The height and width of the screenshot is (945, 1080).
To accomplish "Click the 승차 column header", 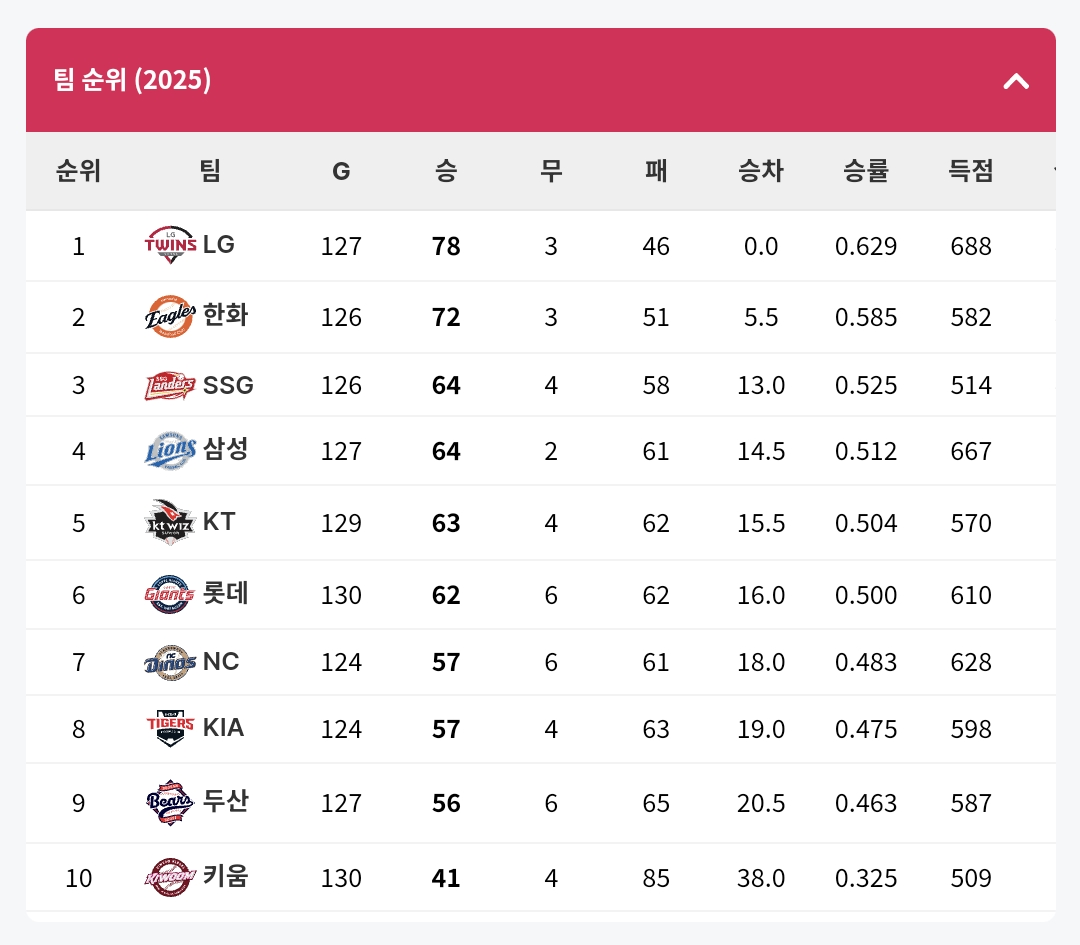I will coord(761,171).
